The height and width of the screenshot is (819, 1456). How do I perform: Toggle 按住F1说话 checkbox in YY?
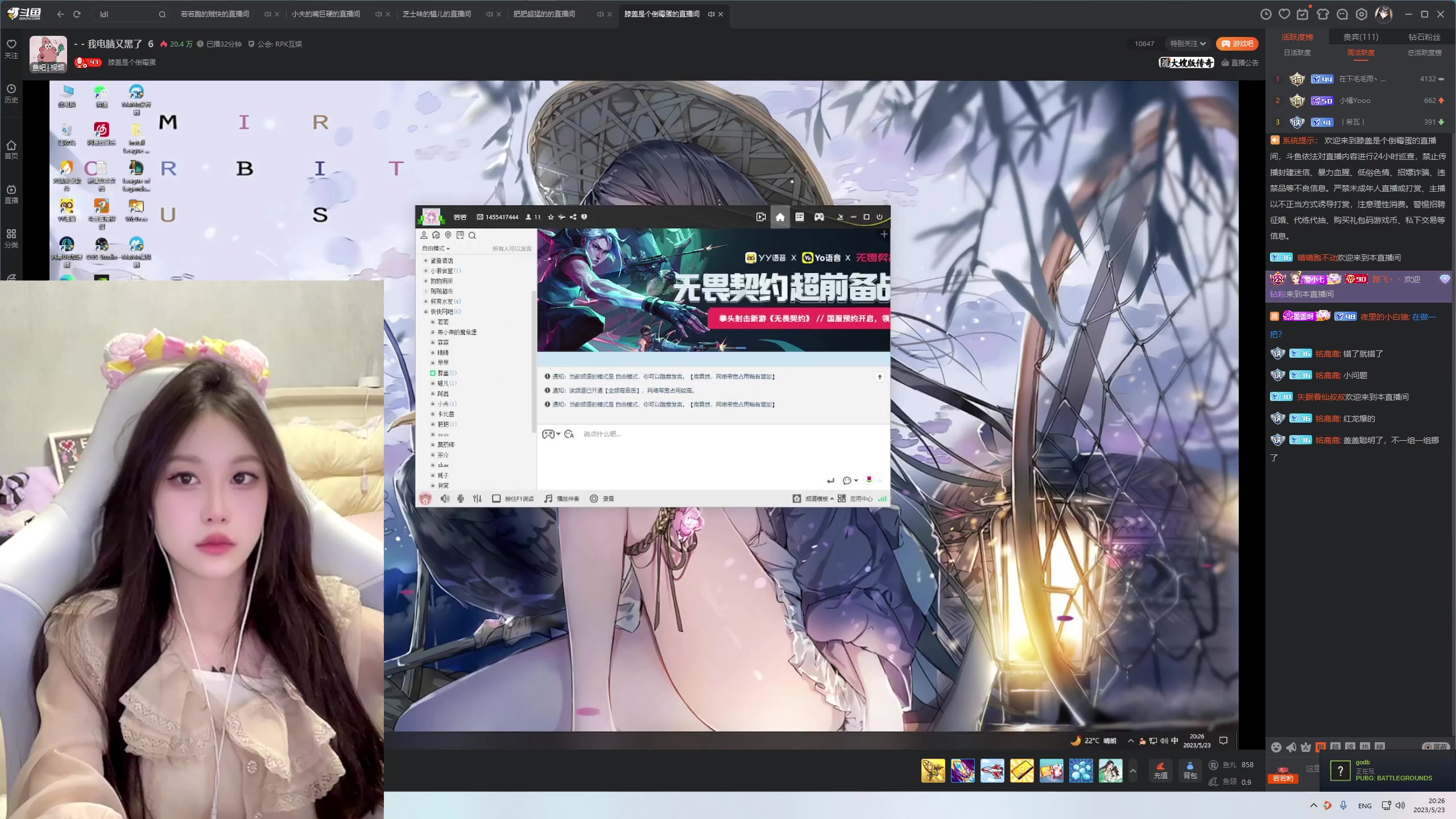click(496, 499)
